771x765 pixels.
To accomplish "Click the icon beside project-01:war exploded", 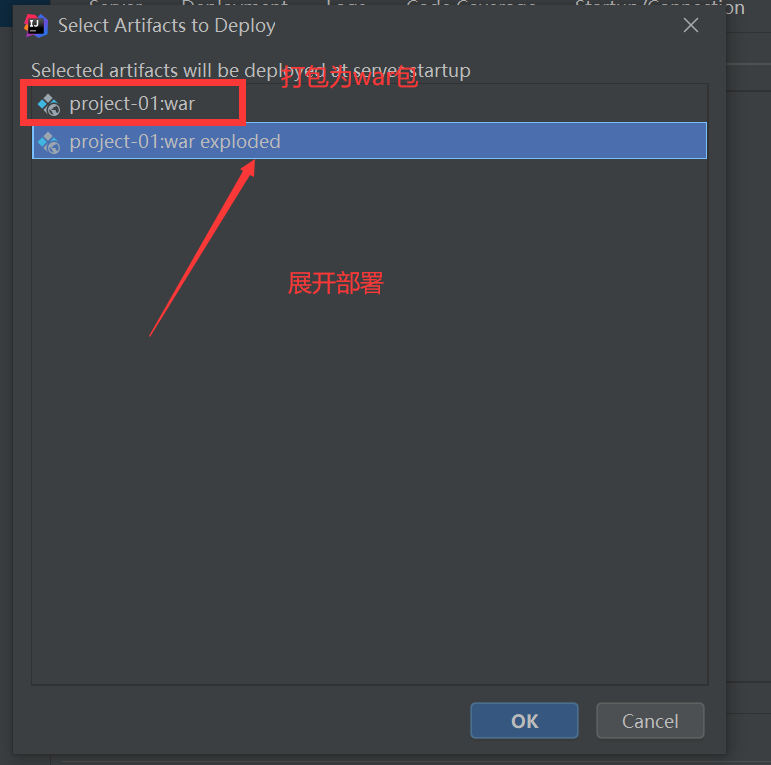I will pos(49,143).
